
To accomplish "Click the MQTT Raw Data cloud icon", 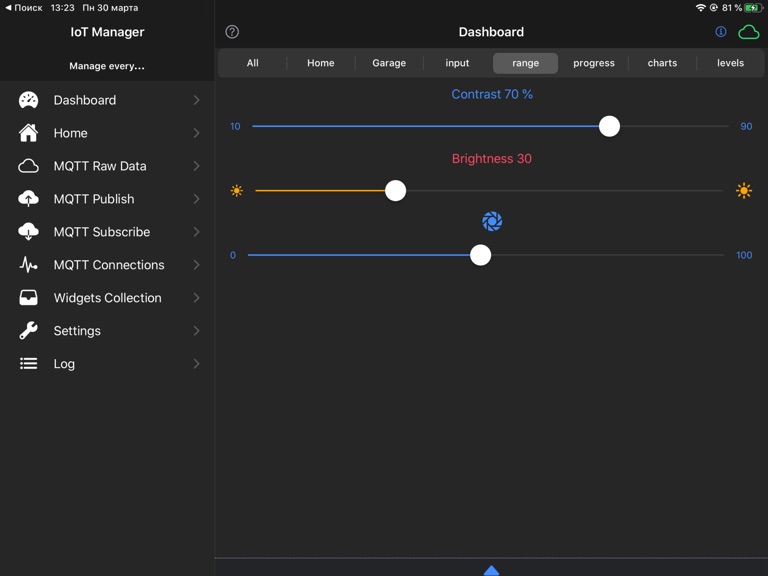I will [28, 166].
